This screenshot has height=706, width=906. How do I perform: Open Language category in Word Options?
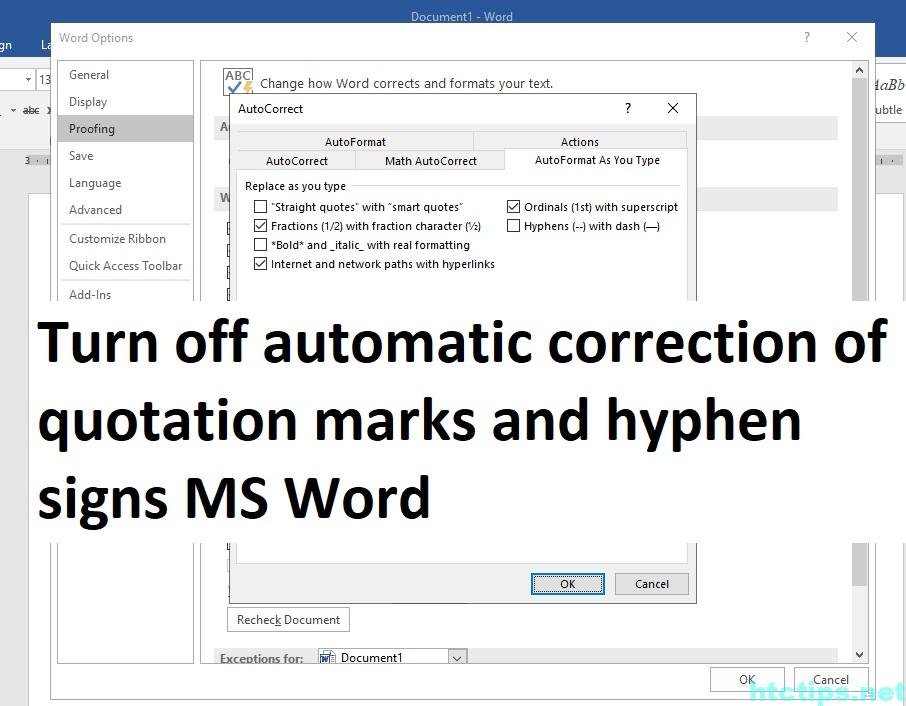point(125,183)
